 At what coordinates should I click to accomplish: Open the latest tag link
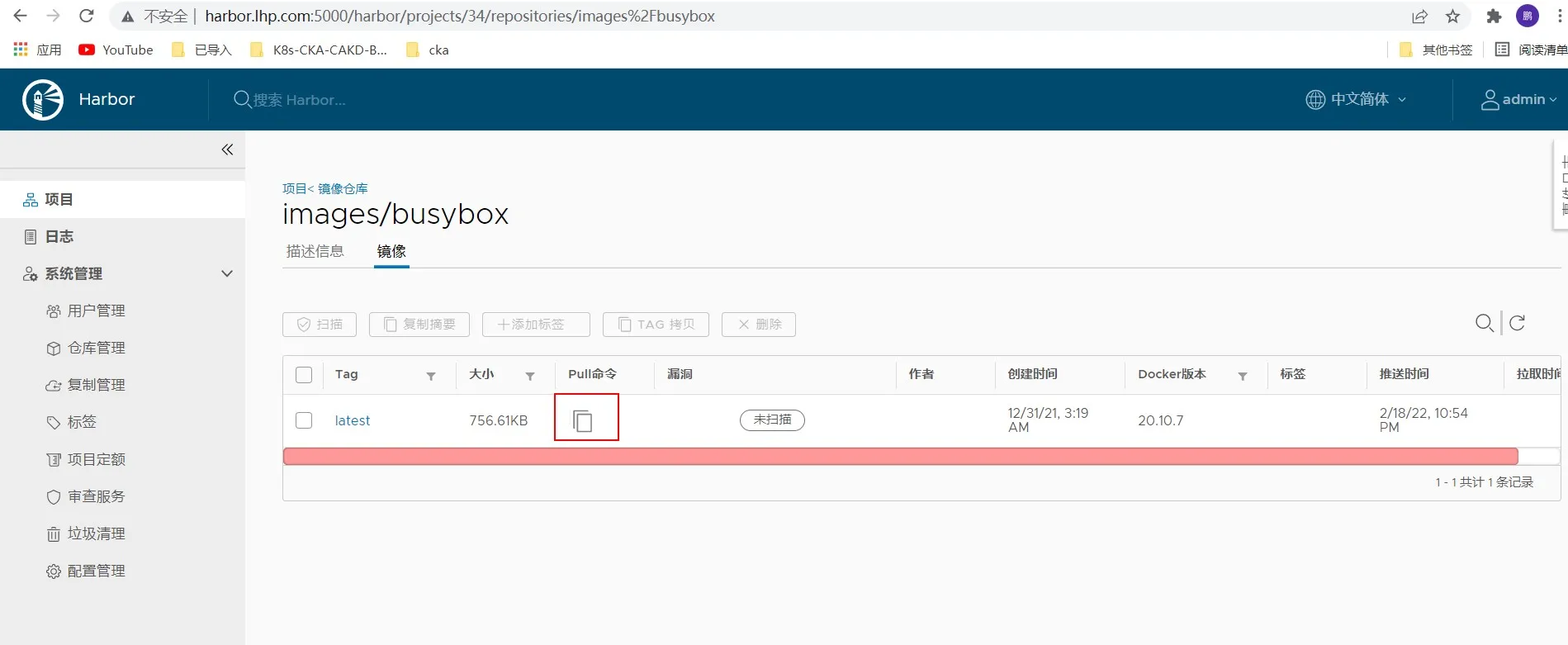(353, 420)
